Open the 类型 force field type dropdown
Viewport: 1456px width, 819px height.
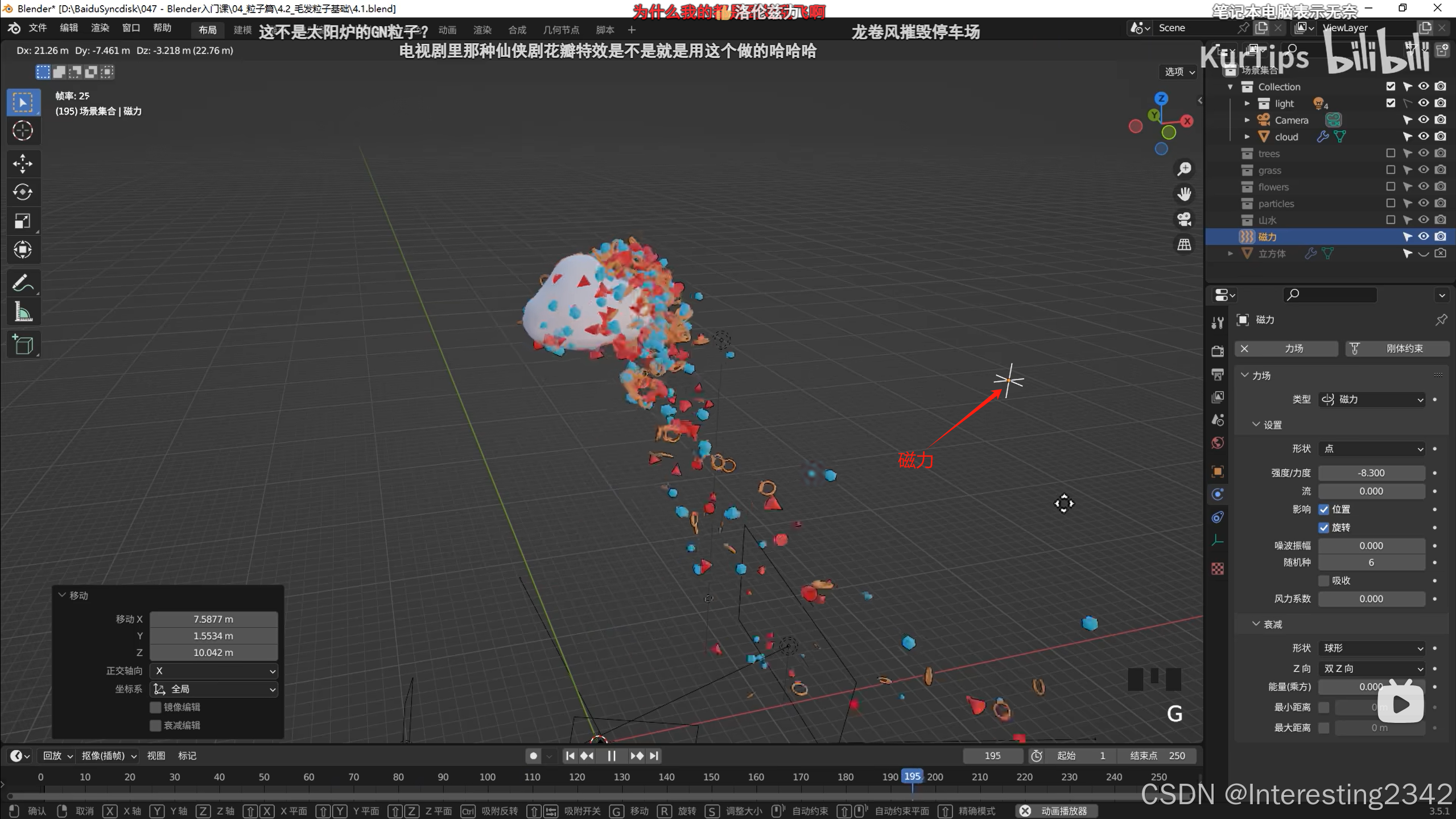click(x=1371, y=399)
